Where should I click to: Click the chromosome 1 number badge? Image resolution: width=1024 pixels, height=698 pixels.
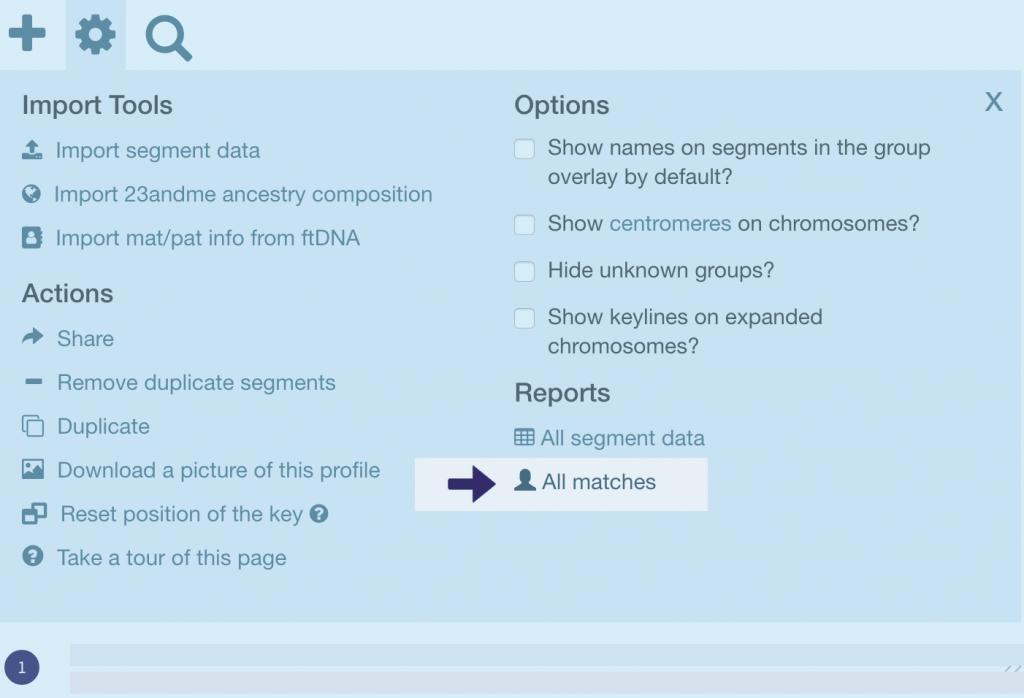[x=22, y=667]
